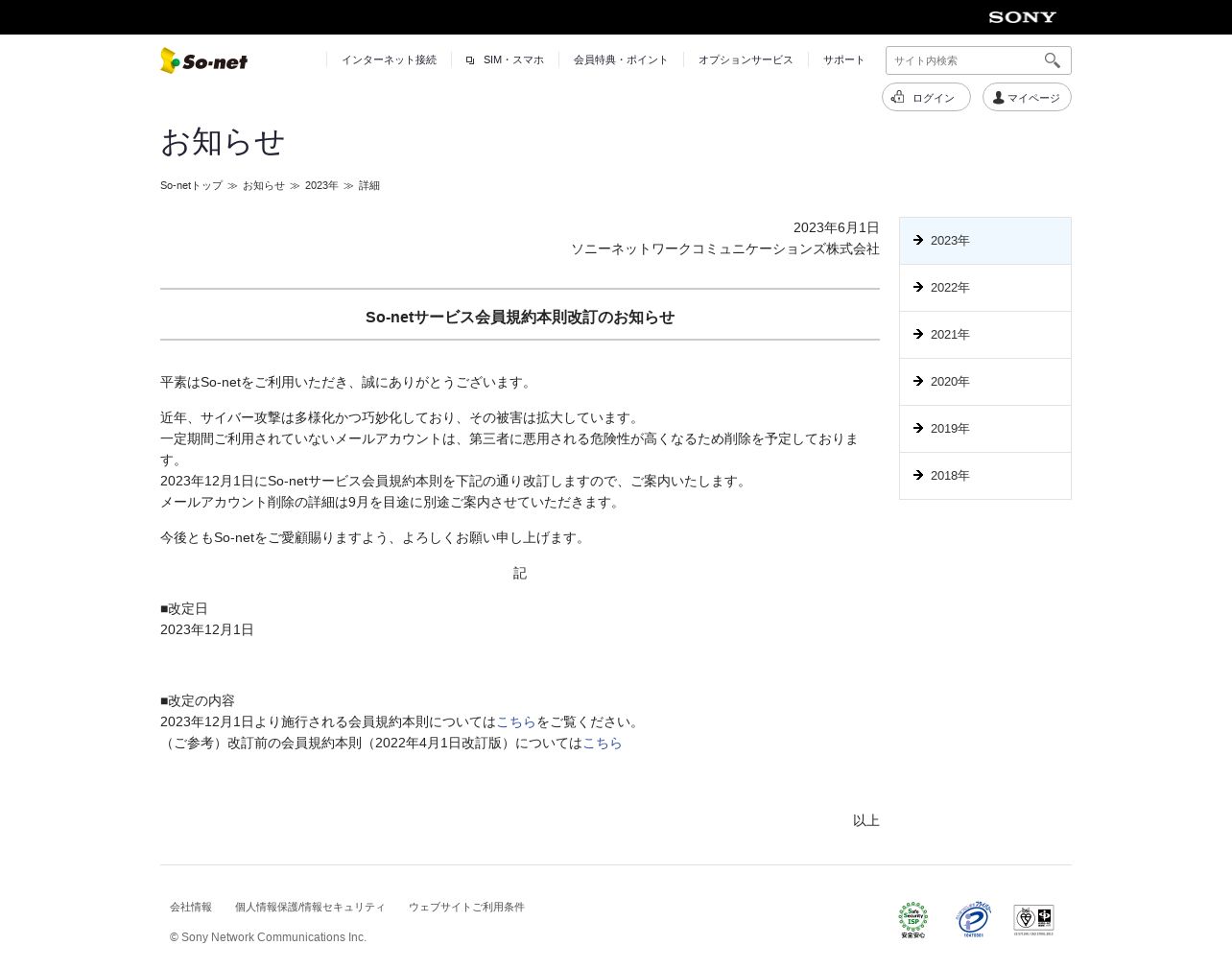Go to So-netトップ breadcrumb

[x=191, y=185]
